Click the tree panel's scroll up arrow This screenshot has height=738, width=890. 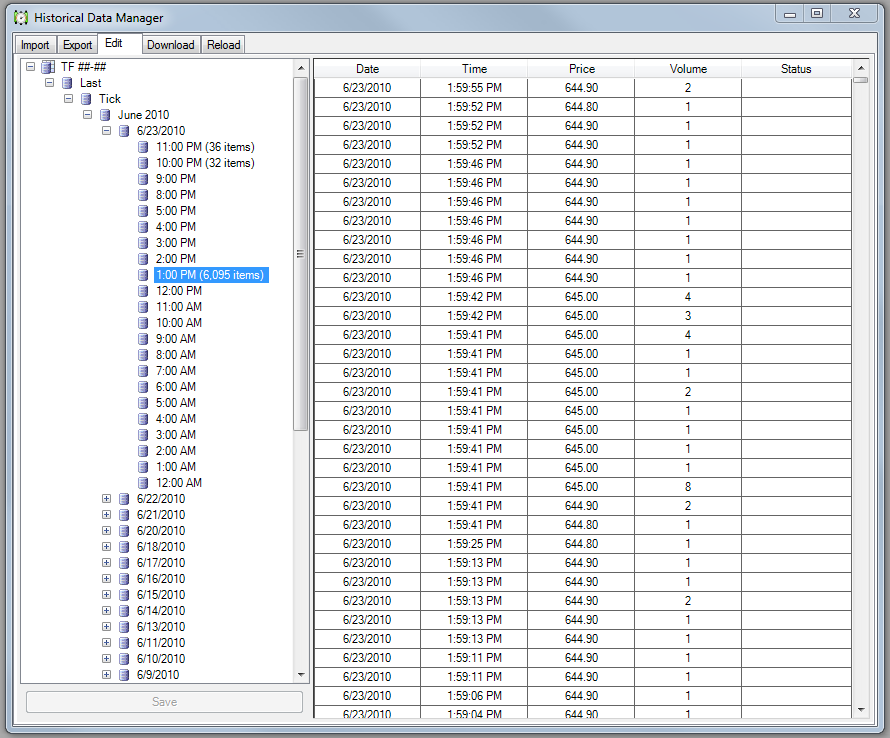click(301, 68)
